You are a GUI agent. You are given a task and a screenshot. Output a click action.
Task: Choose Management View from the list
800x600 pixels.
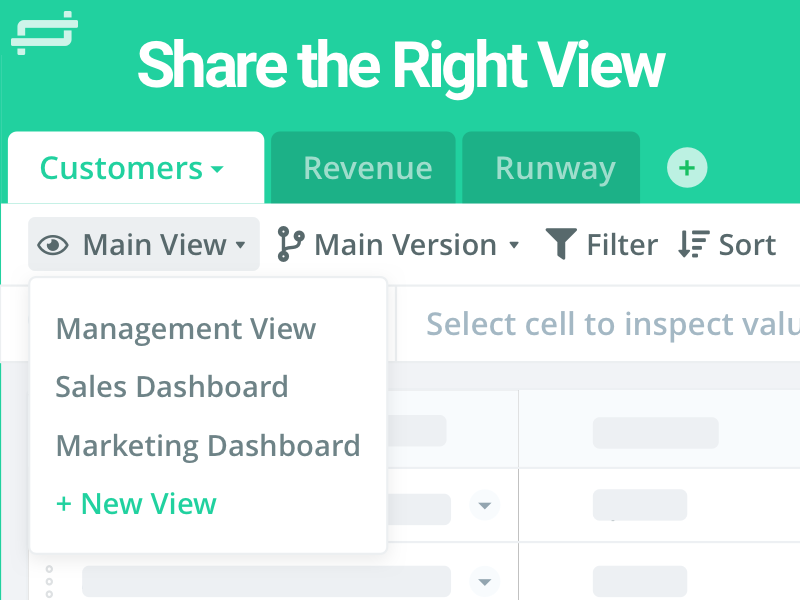pyautogui.click(x=186, y=328)
